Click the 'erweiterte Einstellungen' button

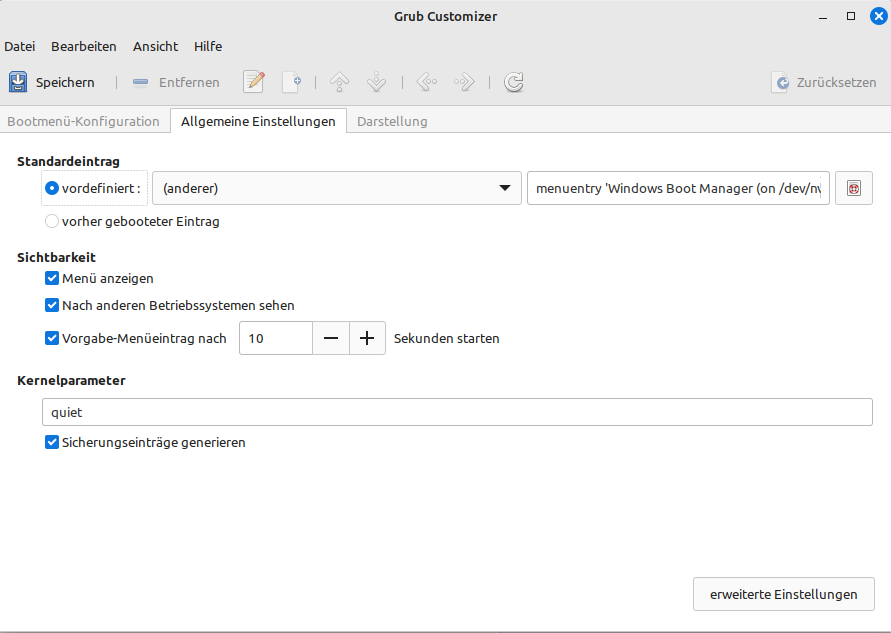[x=783, y=594]
